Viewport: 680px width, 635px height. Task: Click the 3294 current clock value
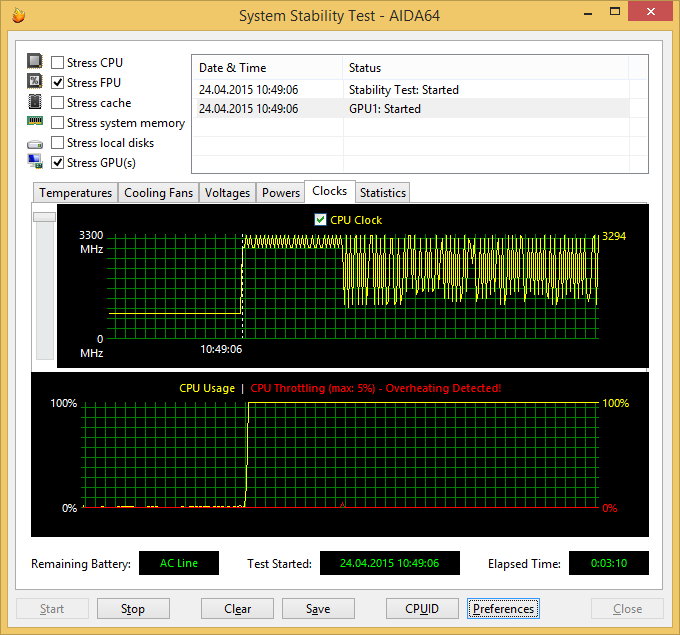[614, 236]
